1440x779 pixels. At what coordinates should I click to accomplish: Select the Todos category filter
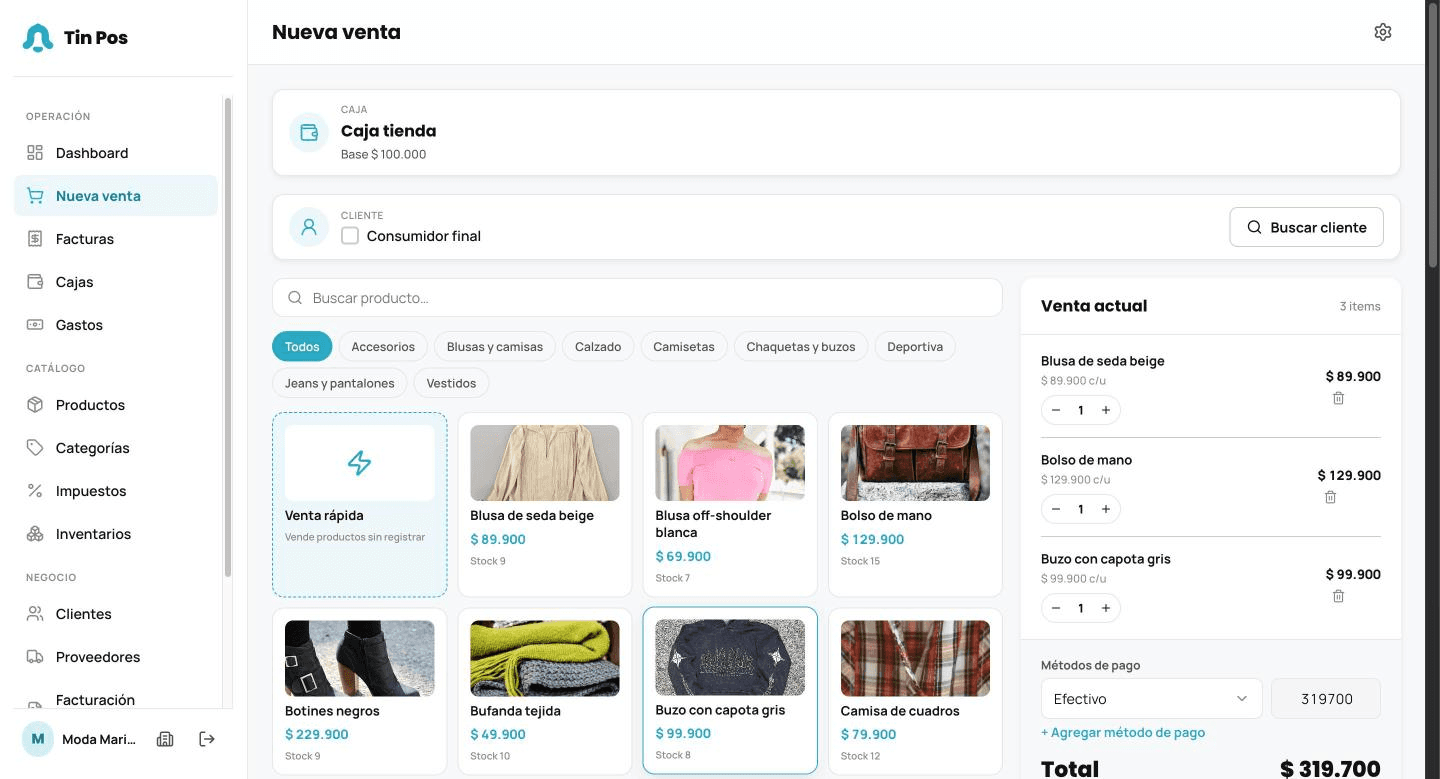click(302, 347)
